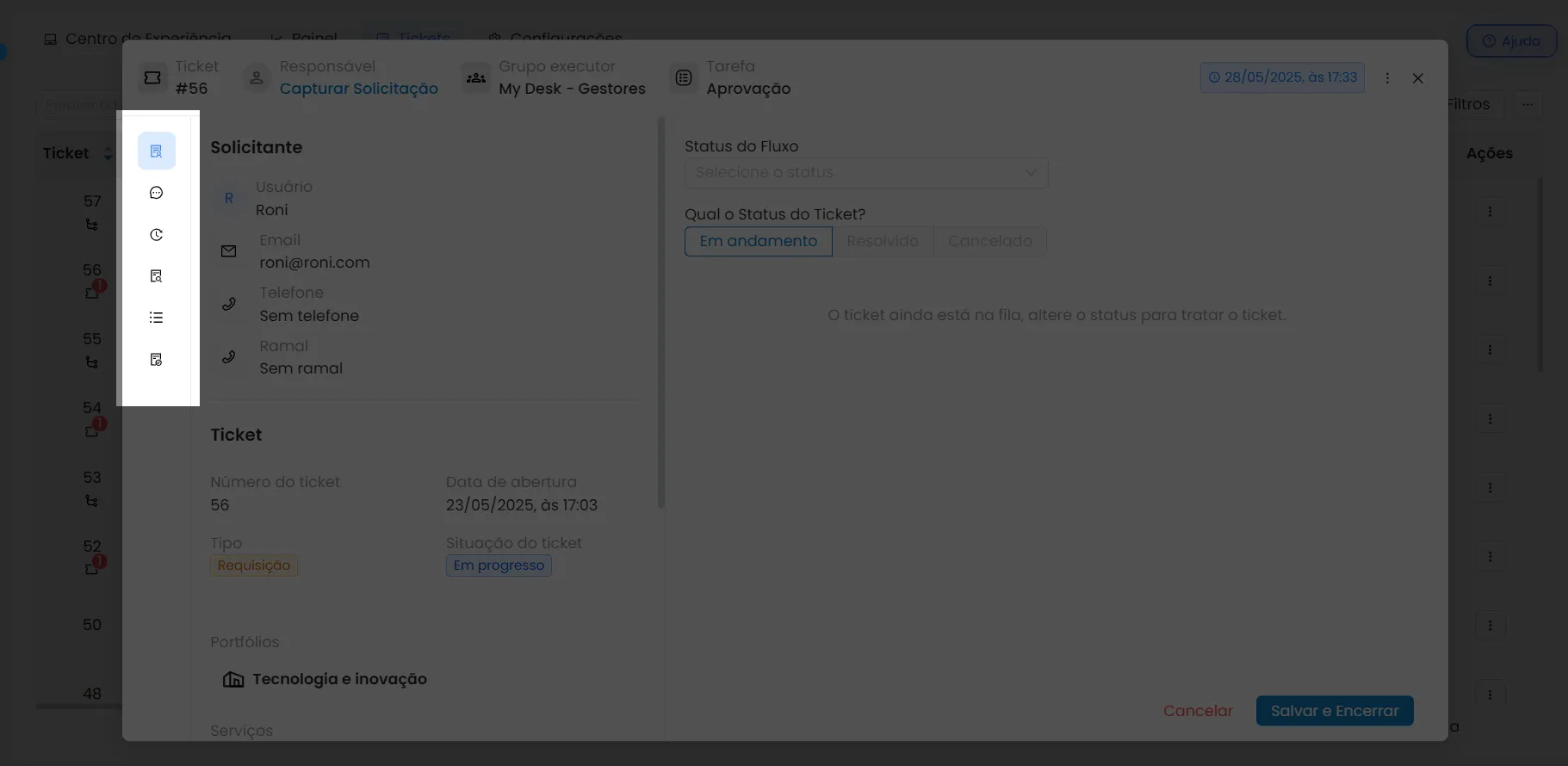1568x766 pixels.
Task: Click the Cancelar button
Action: (x=1198, y=711)
